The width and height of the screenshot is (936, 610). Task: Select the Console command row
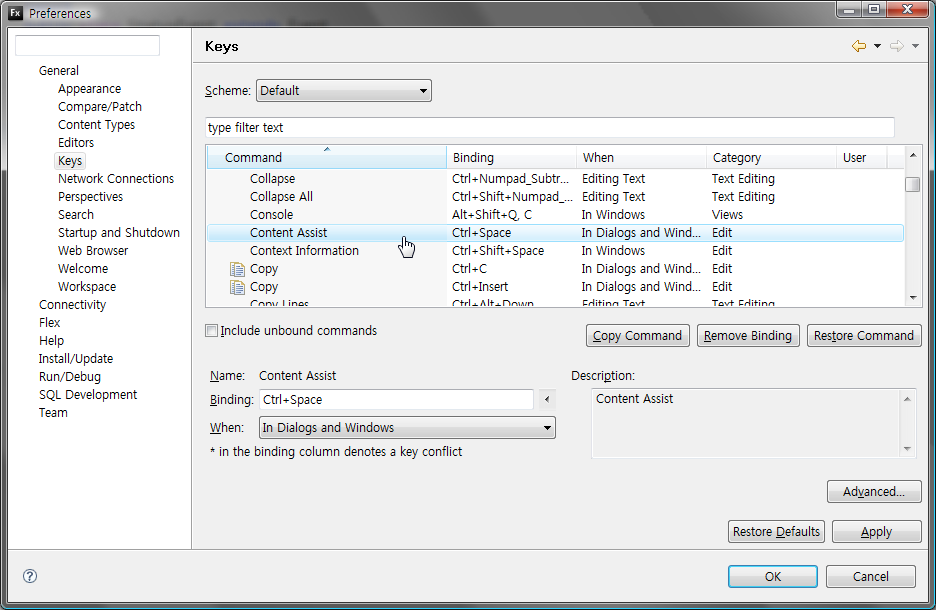[555, 214]
